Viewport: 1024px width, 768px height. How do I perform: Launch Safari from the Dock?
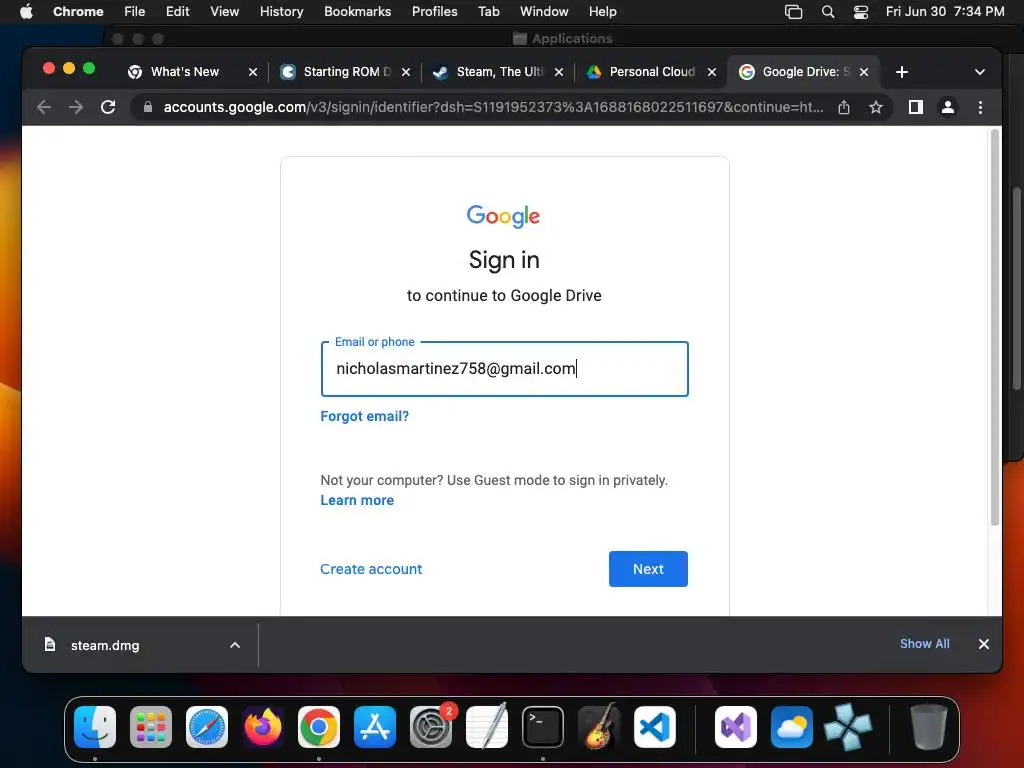pos(207,727)
